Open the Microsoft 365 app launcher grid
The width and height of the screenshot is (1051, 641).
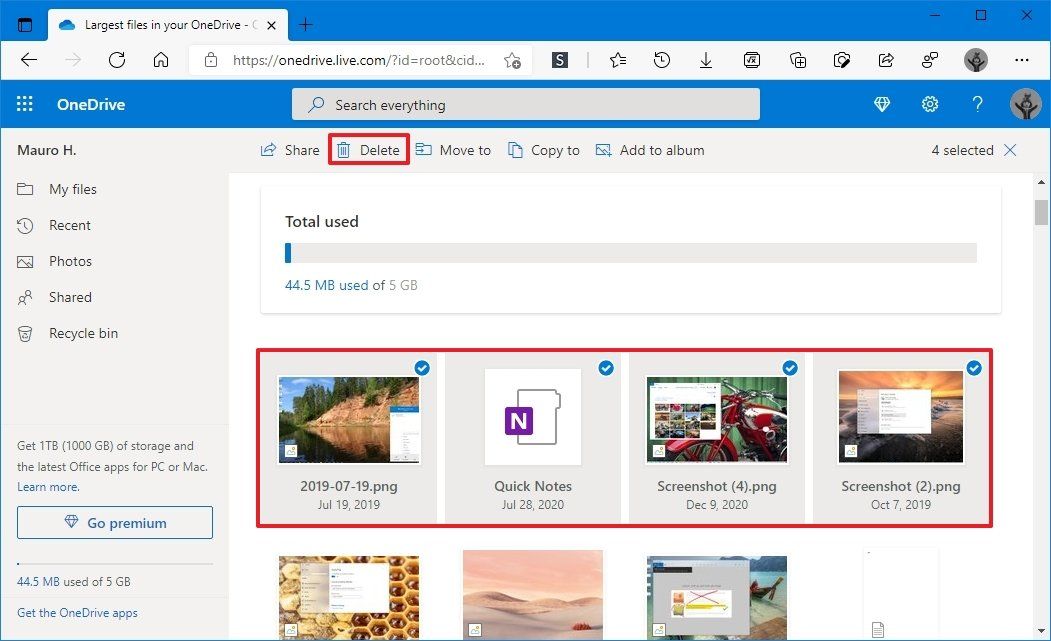coord(24,103)
